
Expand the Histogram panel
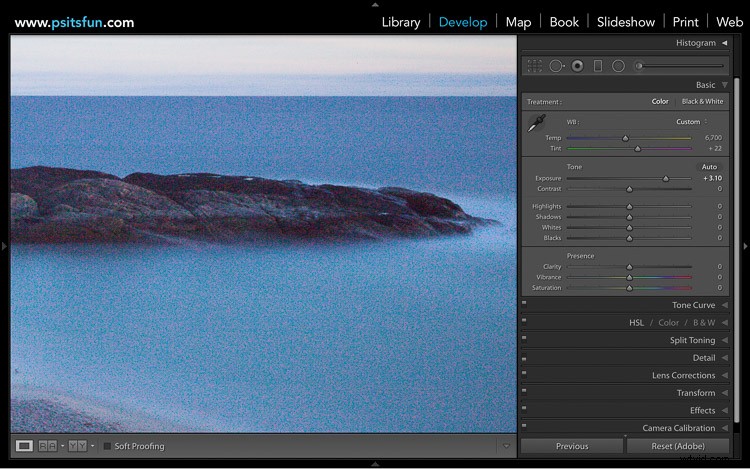coord(725,43)
